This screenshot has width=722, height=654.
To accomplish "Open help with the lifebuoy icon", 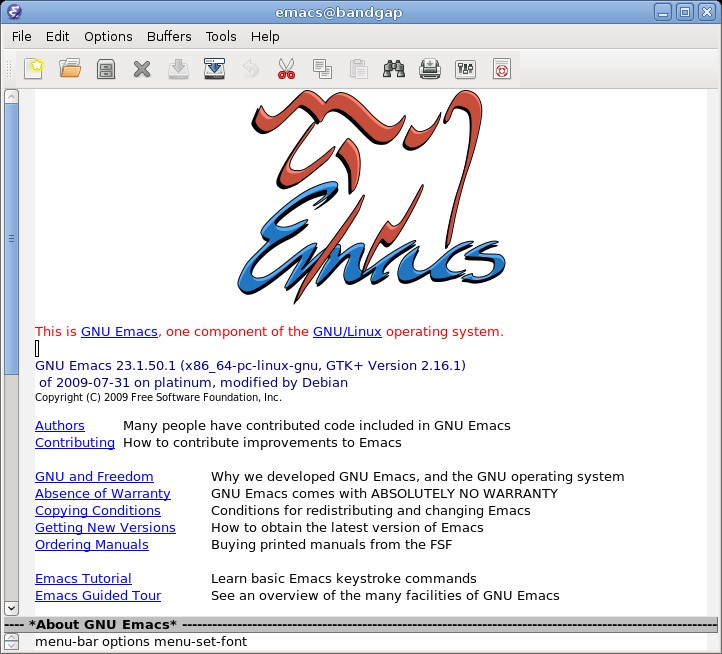I will pos(501,69).
